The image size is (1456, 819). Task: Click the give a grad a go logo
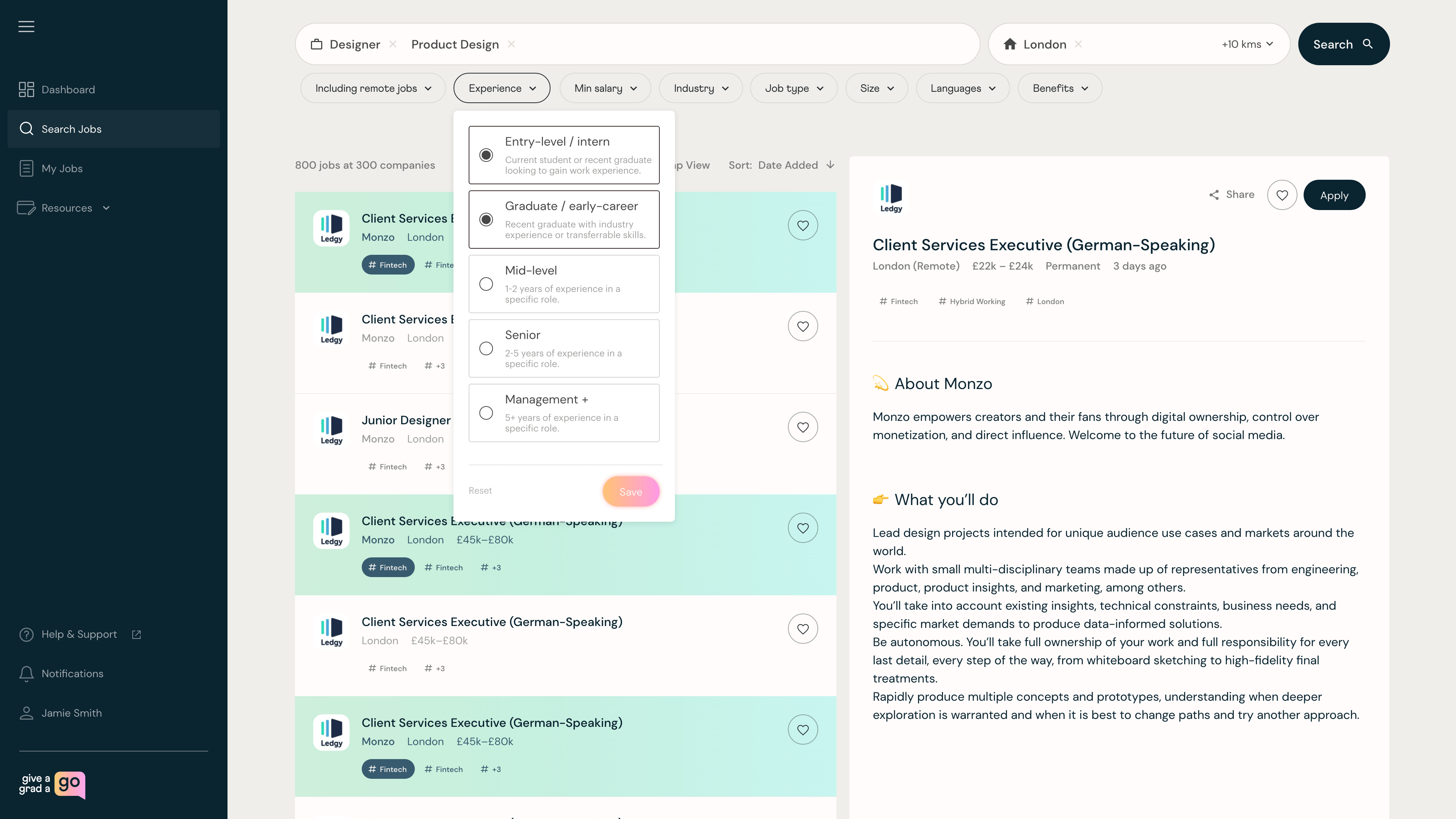click(52, 785)
